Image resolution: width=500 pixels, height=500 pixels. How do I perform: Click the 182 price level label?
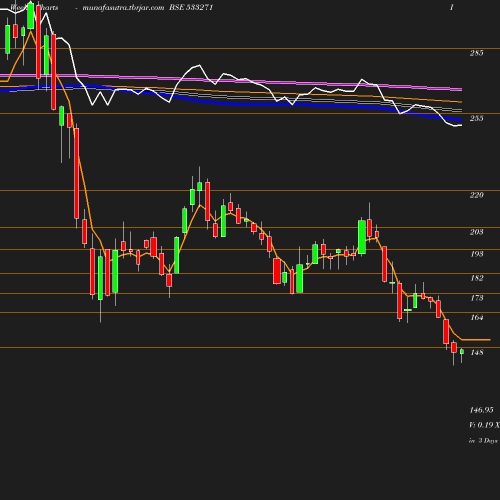[477, 278]
